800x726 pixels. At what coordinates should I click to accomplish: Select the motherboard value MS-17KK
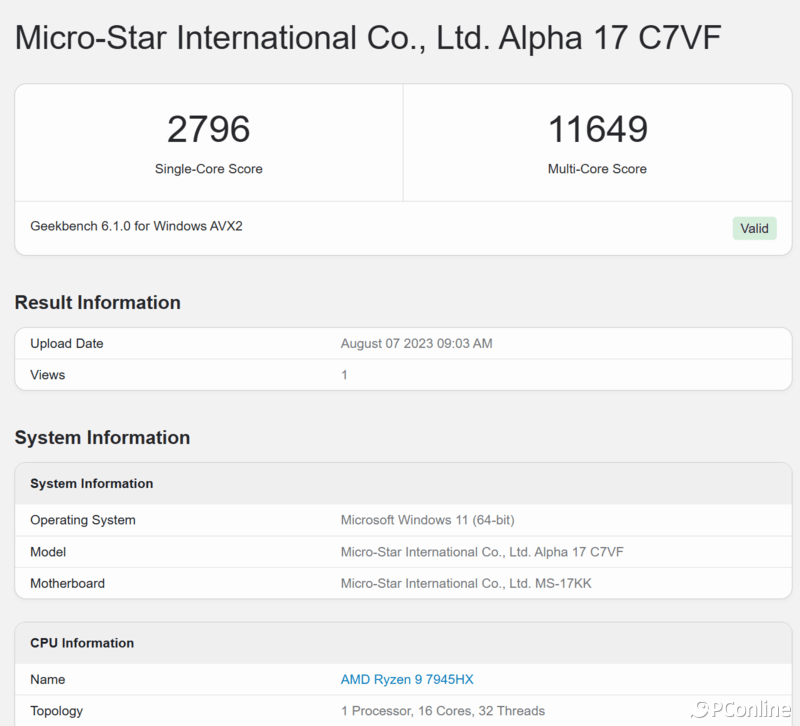point(466,584)
